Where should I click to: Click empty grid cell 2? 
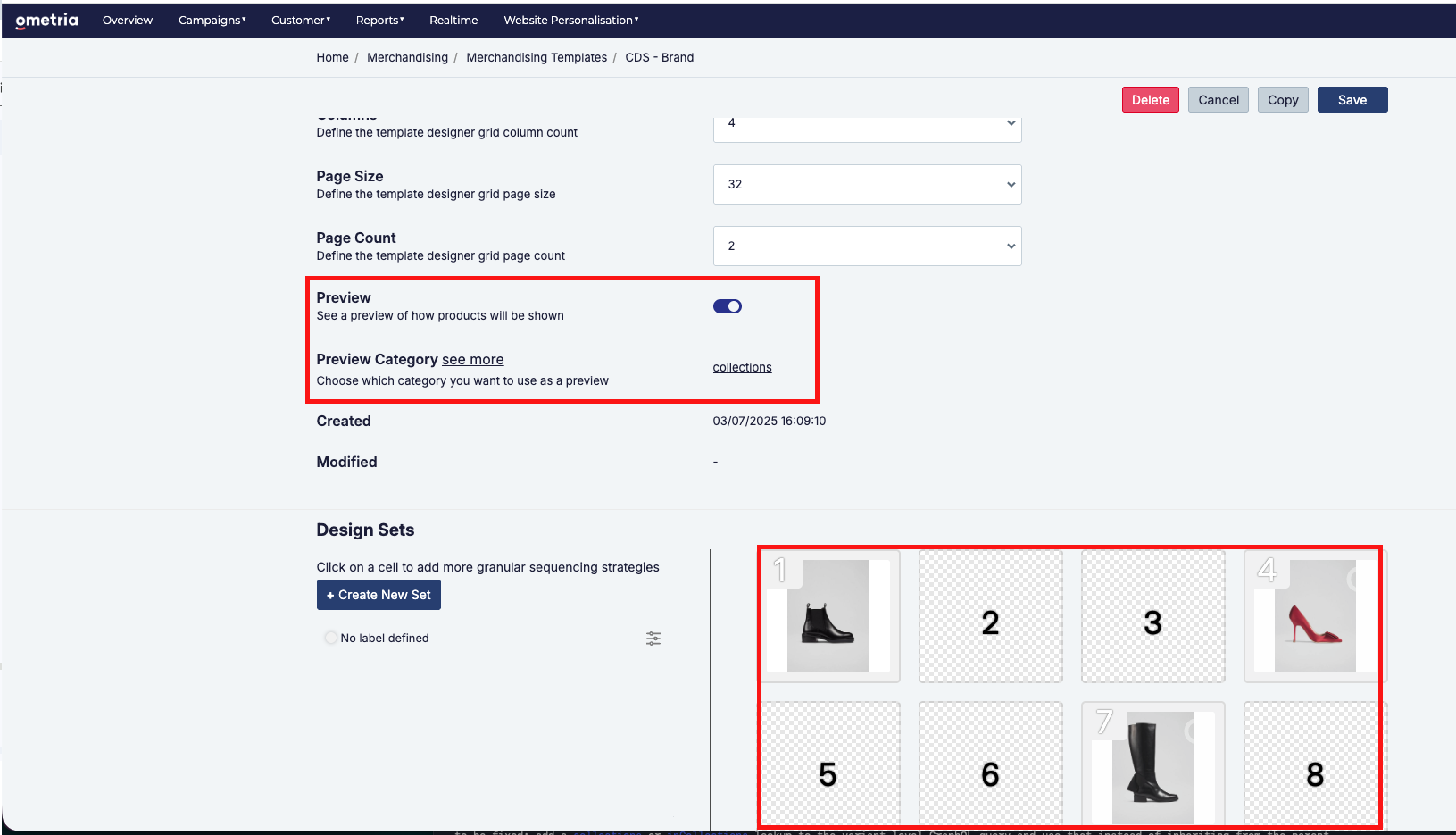click(x=990, y=616)
